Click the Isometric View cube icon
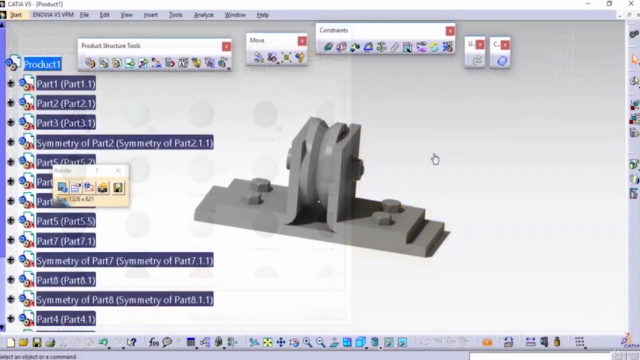Screen dimensions: 640x360 360,342
